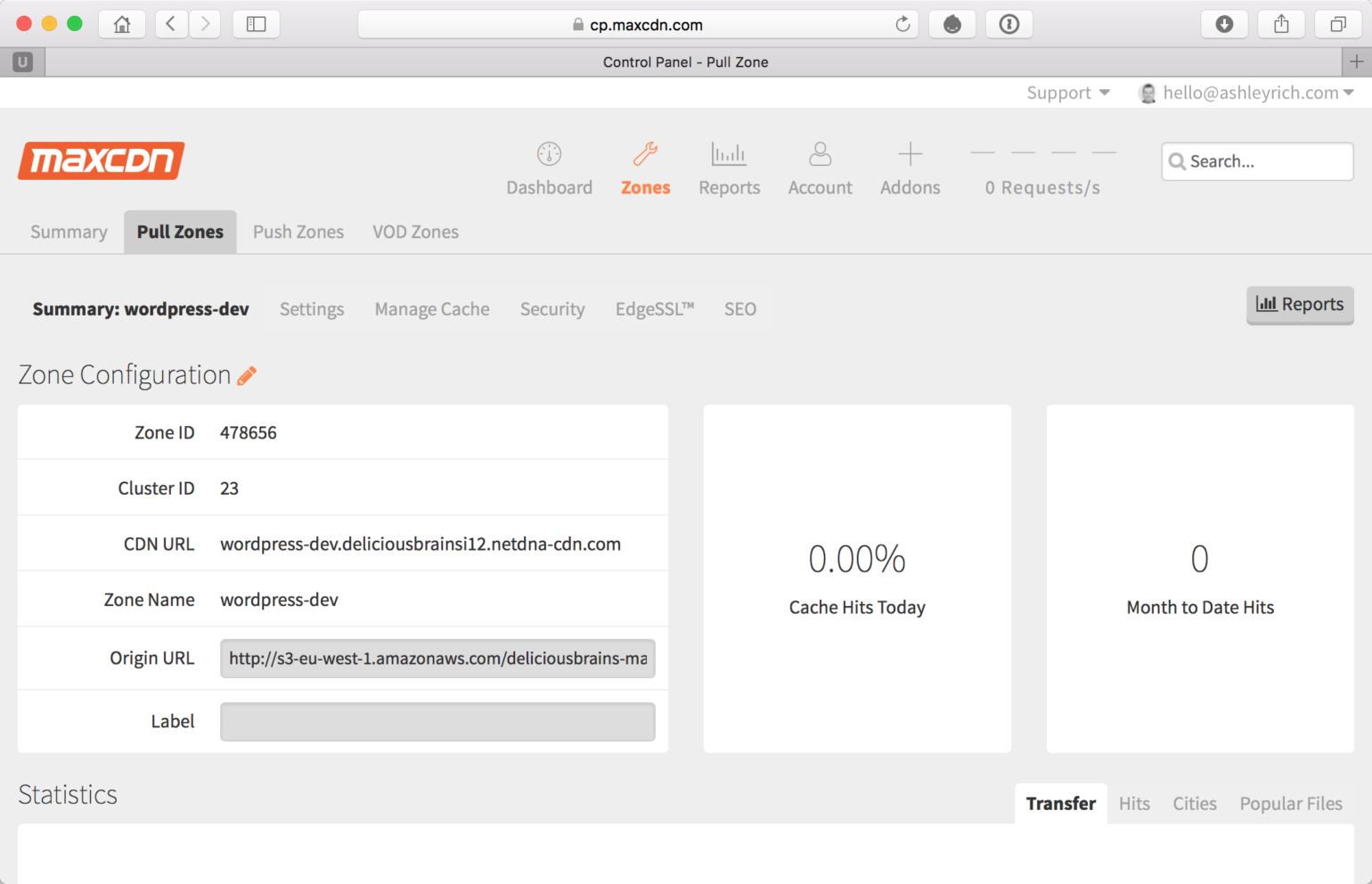The width and height of the screenshot is (1372, 884).
Task: Open the hello@ashleyrich.com account dropdown
Action: tap(1247, 92)
